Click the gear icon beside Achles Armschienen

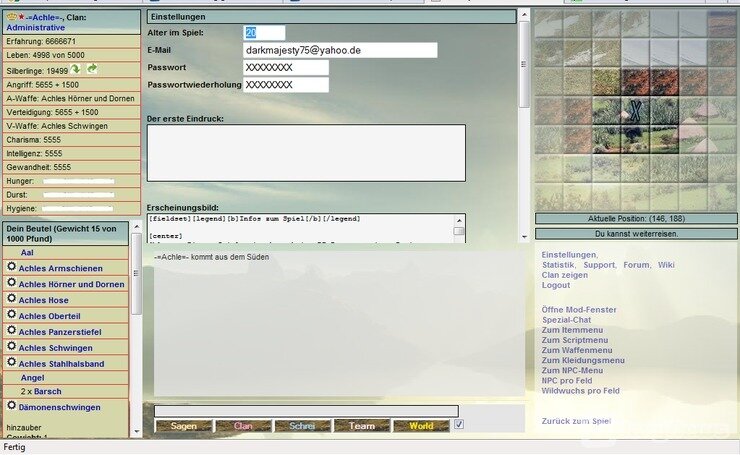(x=11, y=267)
